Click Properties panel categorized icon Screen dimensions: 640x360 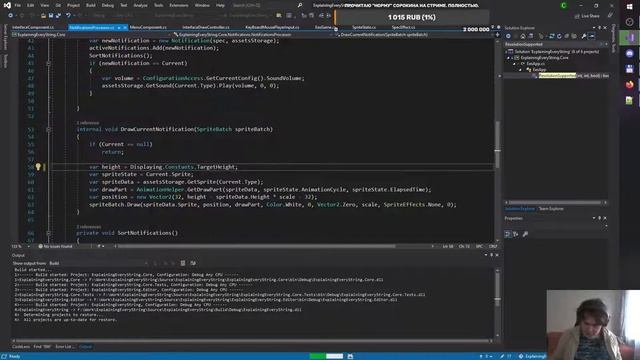508,234
